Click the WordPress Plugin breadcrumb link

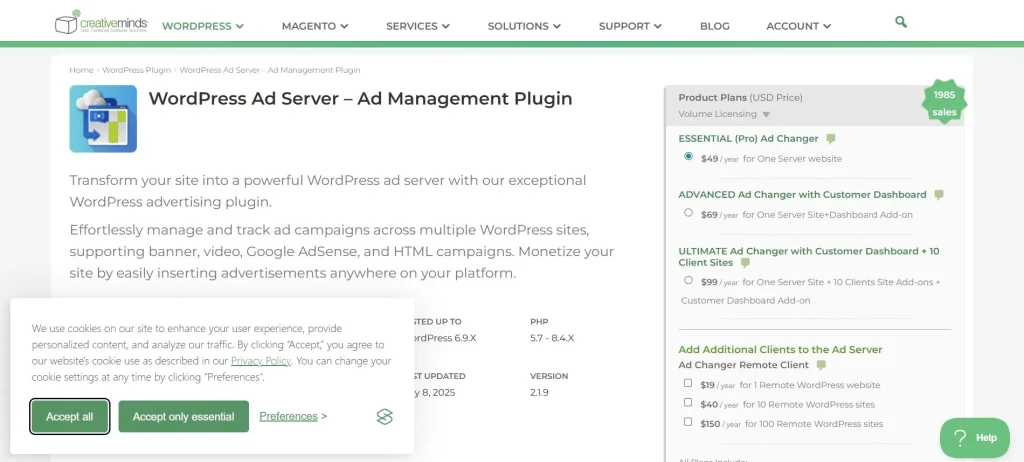136,70
